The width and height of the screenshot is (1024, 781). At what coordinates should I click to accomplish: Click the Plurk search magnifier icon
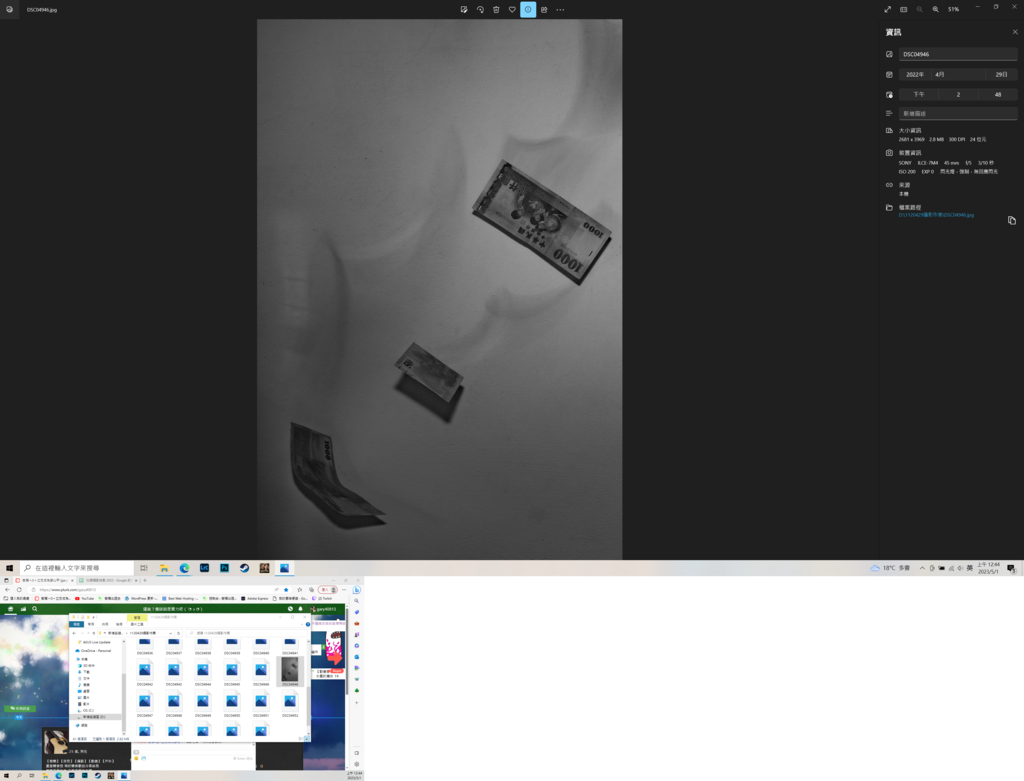click(35, 609)
